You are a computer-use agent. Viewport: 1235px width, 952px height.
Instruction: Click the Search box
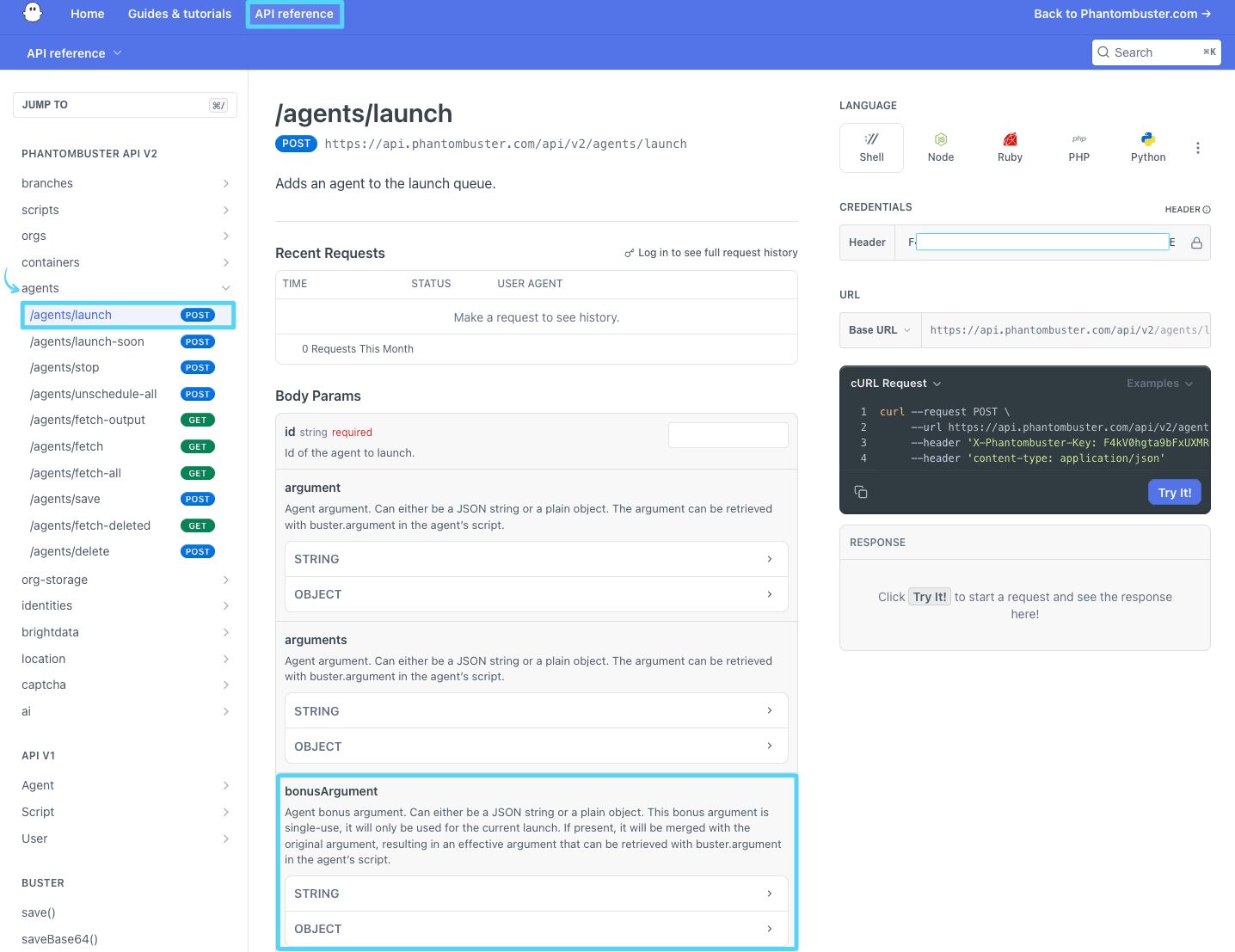click(1156, 52)
